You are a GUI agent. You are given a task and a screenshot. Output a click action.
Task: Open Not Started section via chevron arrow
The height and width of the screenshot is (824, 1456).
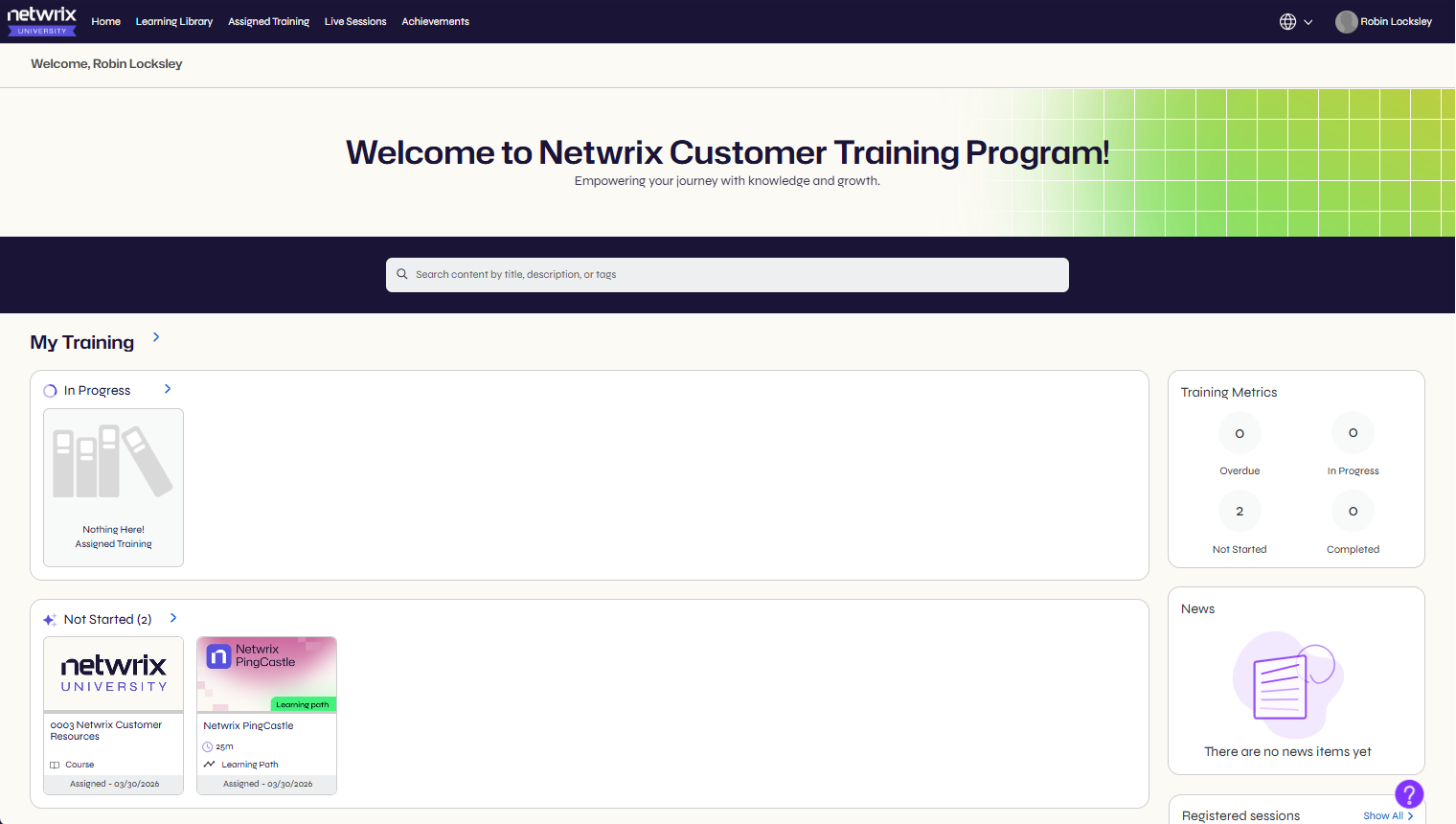(173, 618)
